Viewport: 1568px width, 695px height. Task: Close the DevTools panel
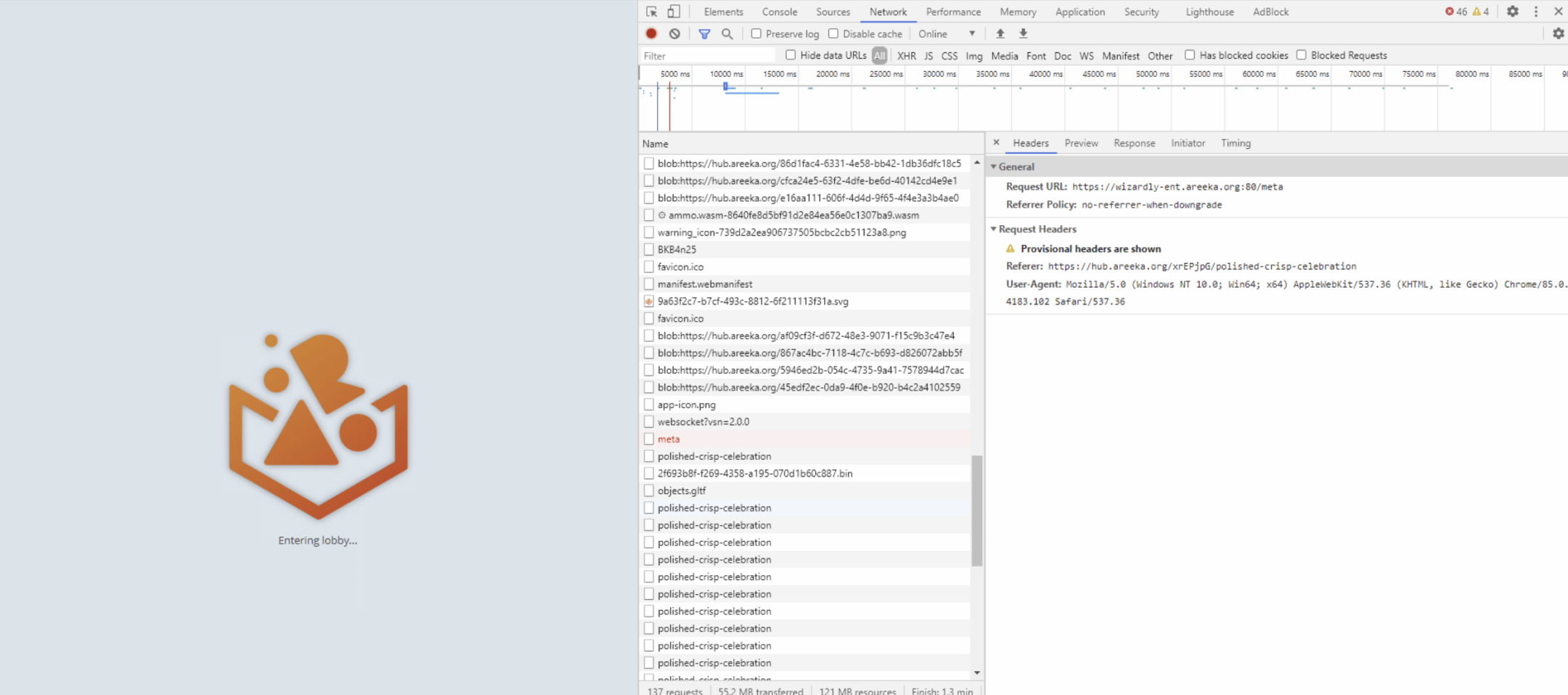click(x=1558, y=12)
